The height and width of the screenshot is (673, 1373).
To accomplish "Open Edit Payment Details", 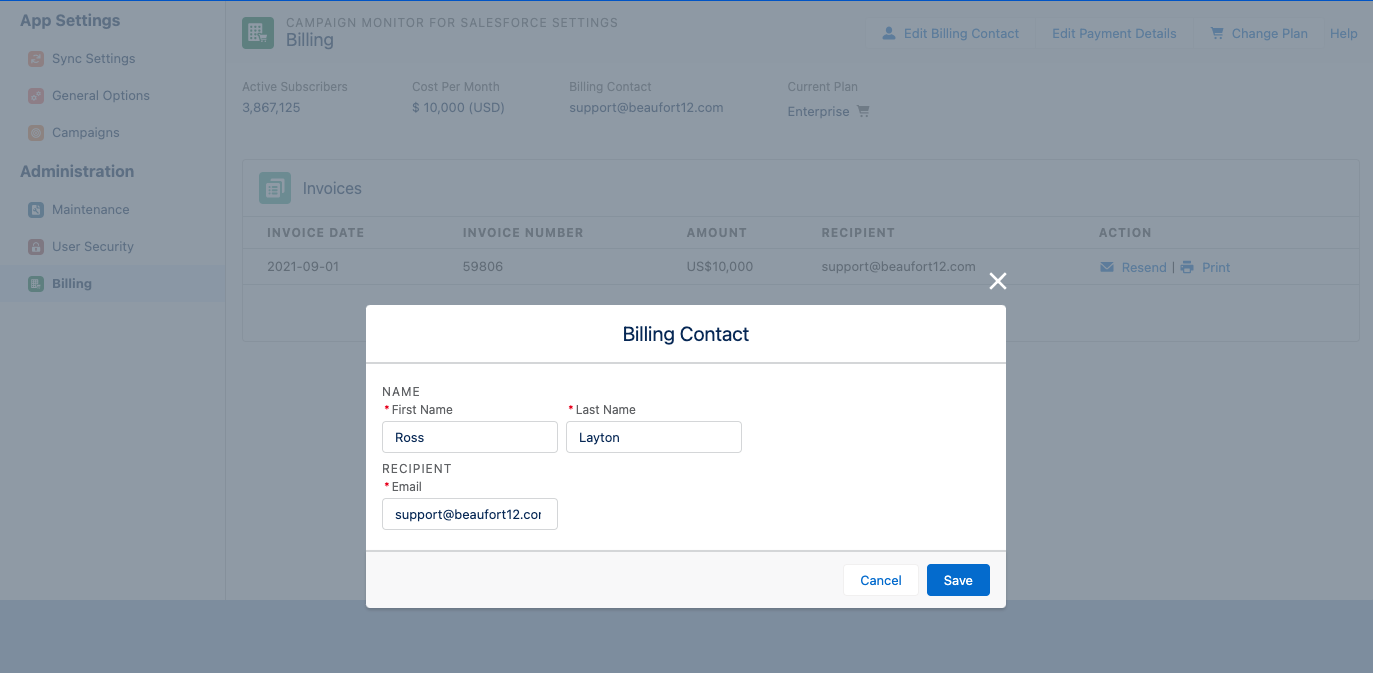I will coord(1114,33).
